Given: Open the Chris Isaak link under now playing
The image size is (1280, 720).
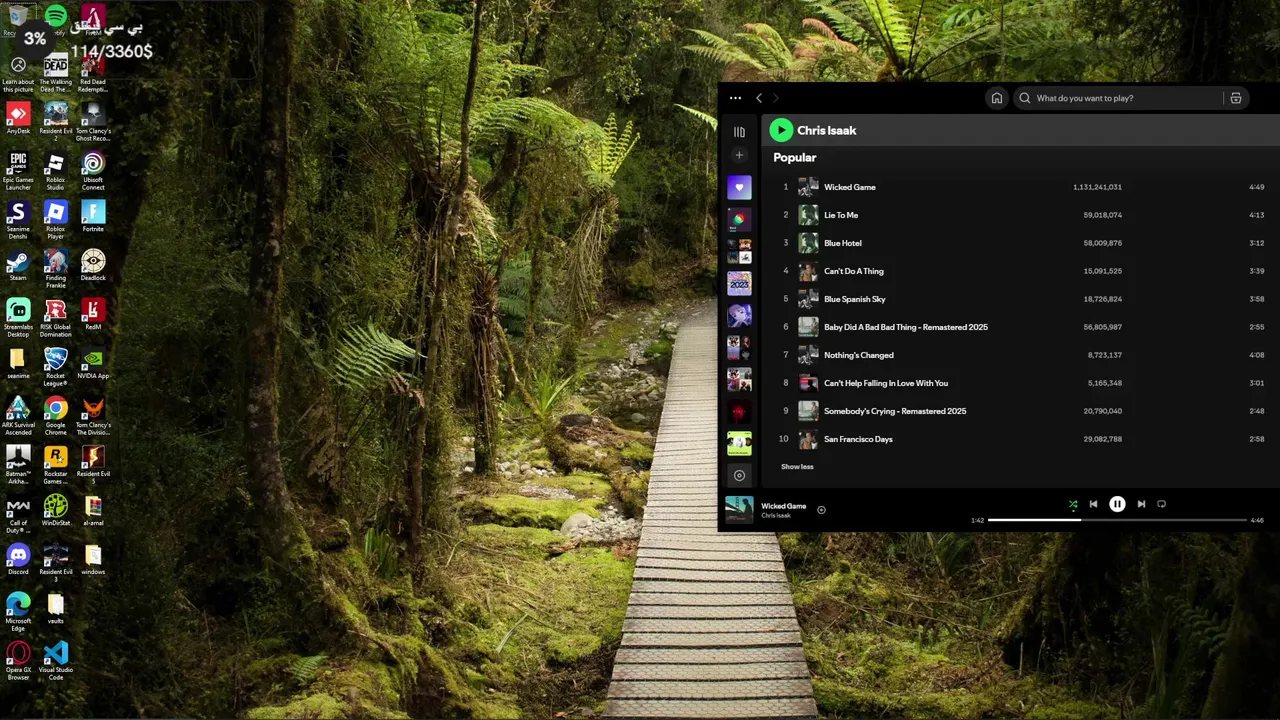Looking at the screenshot, I should (776, 516).
